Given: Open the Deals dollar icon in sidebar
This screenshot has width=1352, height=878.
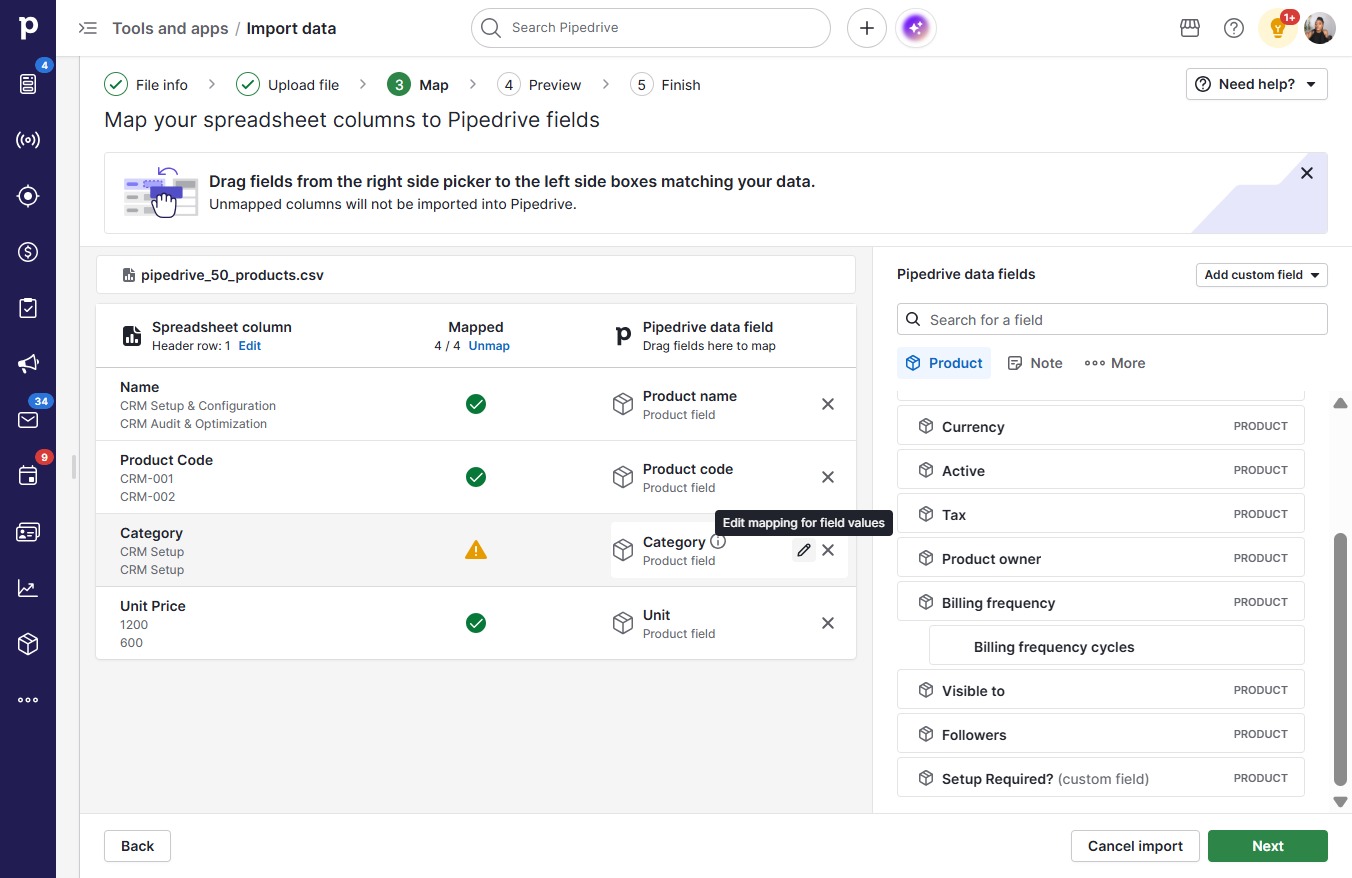Looking at the screenshot, I should click(28, 252).
